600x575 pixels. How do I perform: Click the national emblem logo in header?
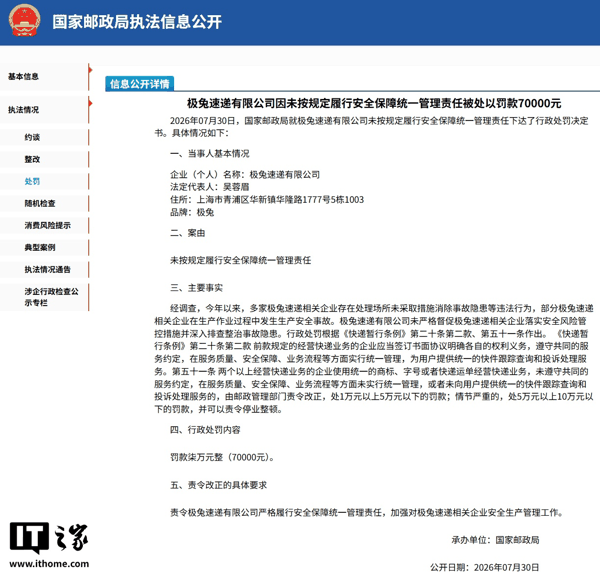coord(24,22)
